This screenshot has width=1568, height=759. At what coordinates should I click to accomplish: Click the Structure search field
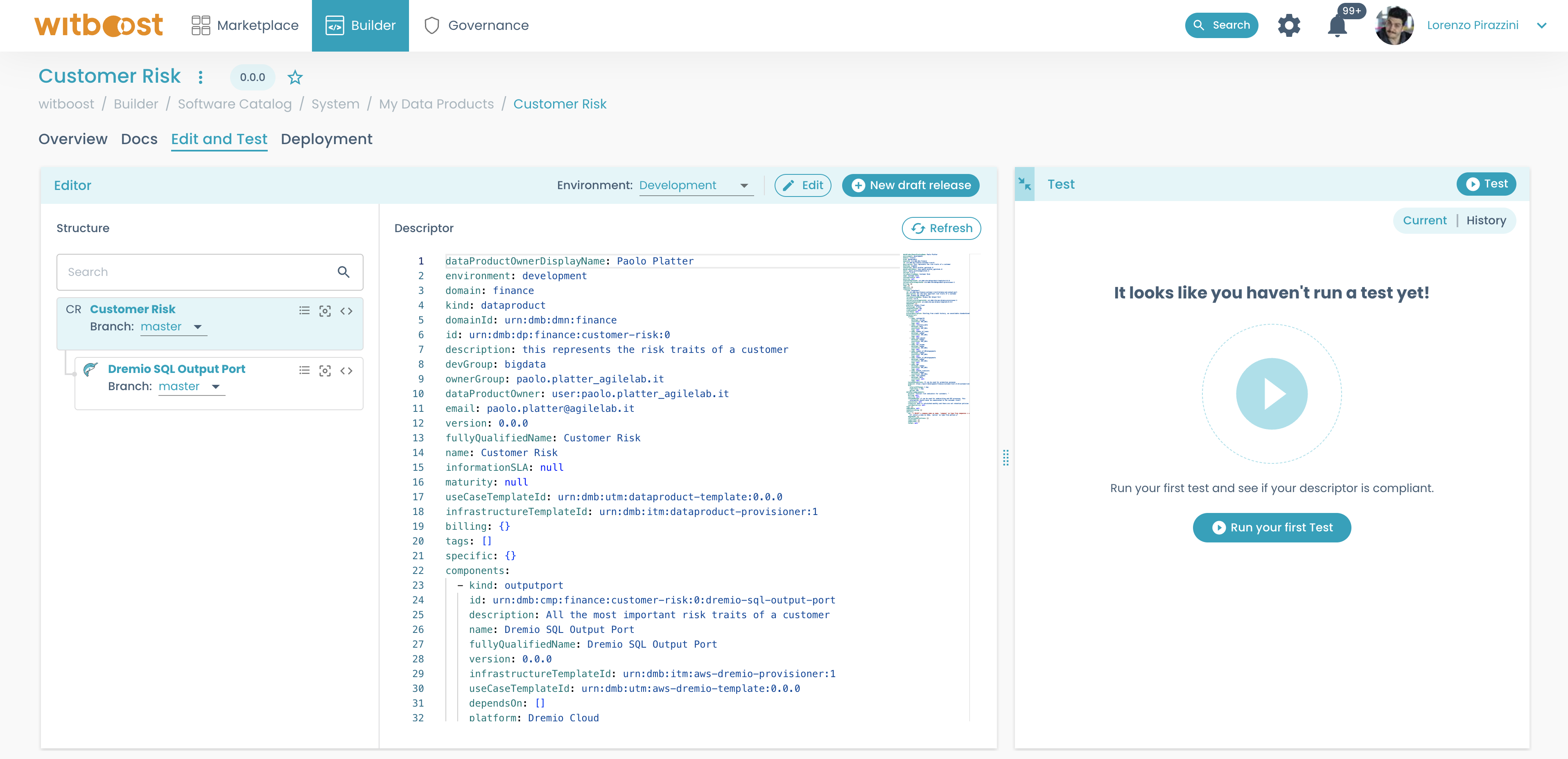pos(198,272)
